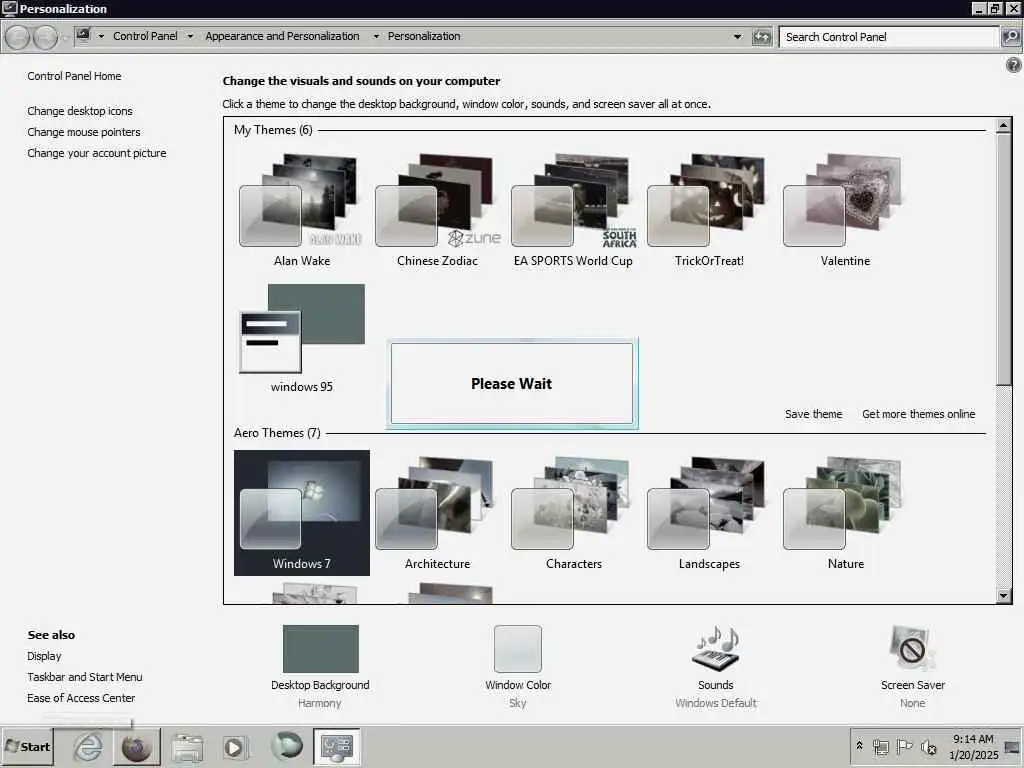The image size is (1024, 768).
Task: Open the Start menu
Action: click(28, 746)
